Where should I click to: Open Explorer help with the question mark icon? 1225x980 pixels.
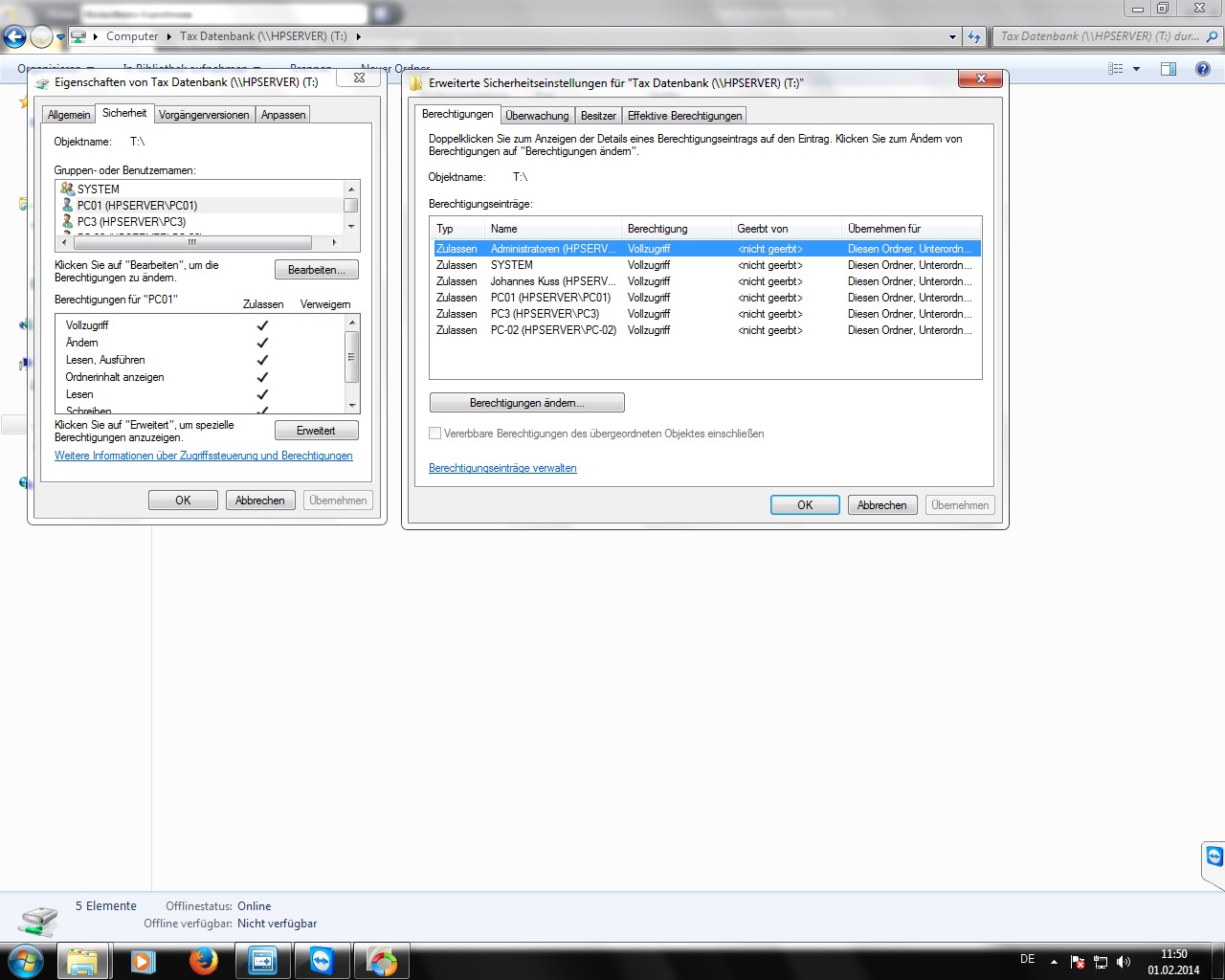pos(1203,69)
